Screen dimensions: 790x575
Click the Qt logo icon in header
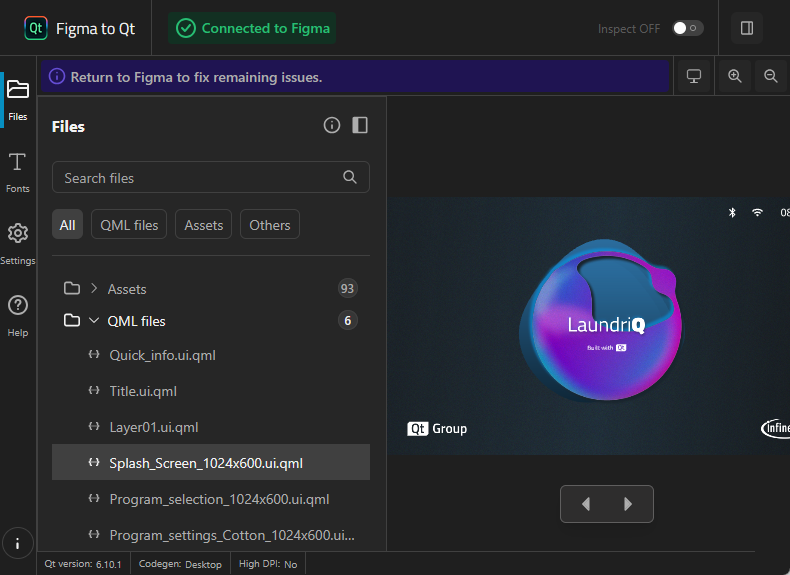coord(36,28)
